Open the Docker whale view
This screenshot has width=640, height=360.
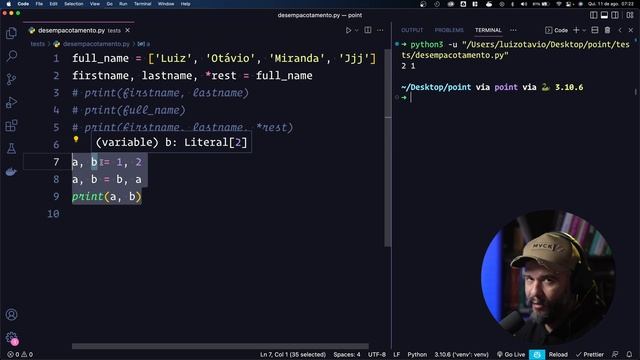11,171
